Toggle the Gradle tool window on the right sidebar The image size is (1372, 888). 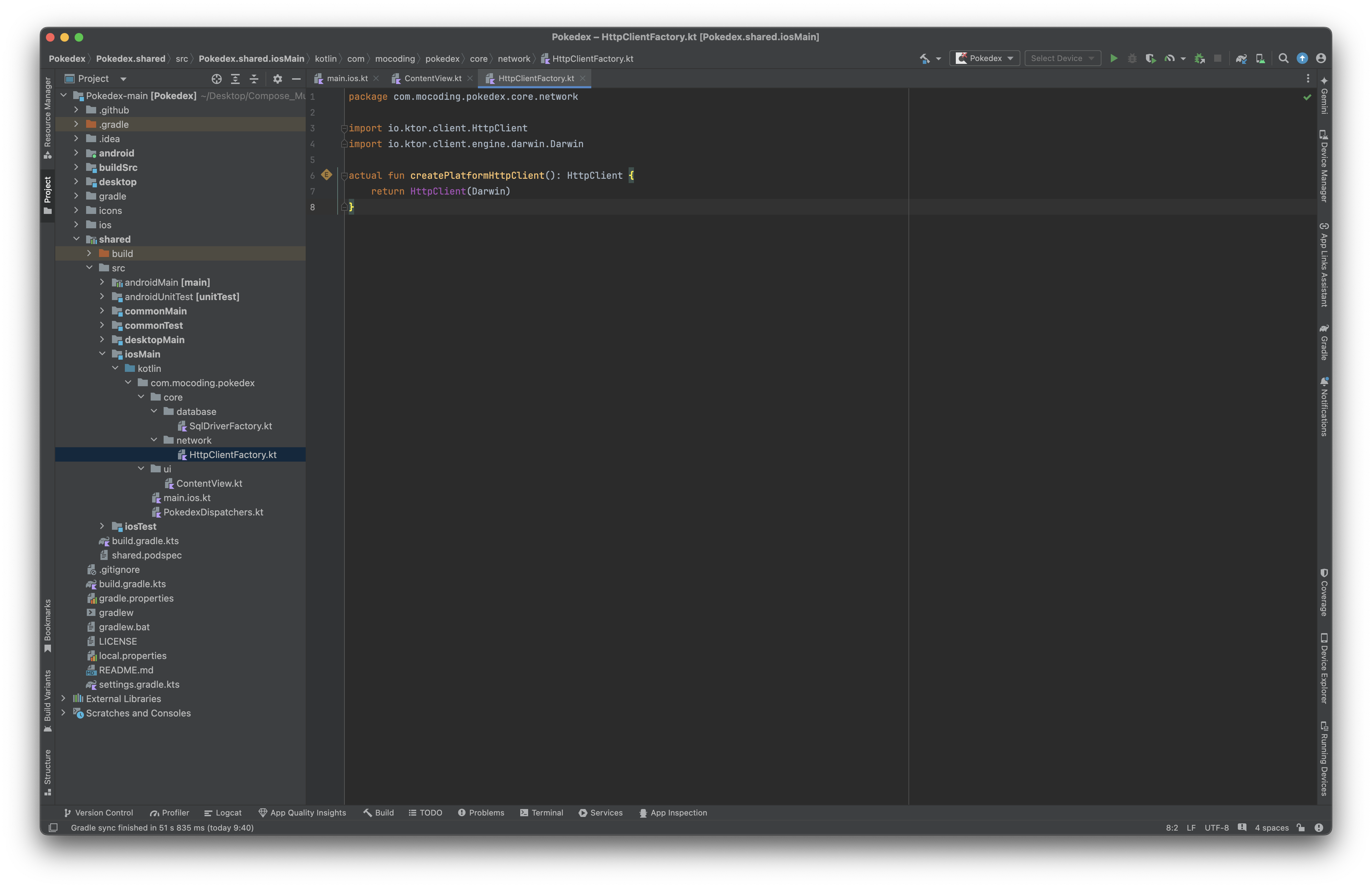pyautogui.click(x=1324, y=342)
